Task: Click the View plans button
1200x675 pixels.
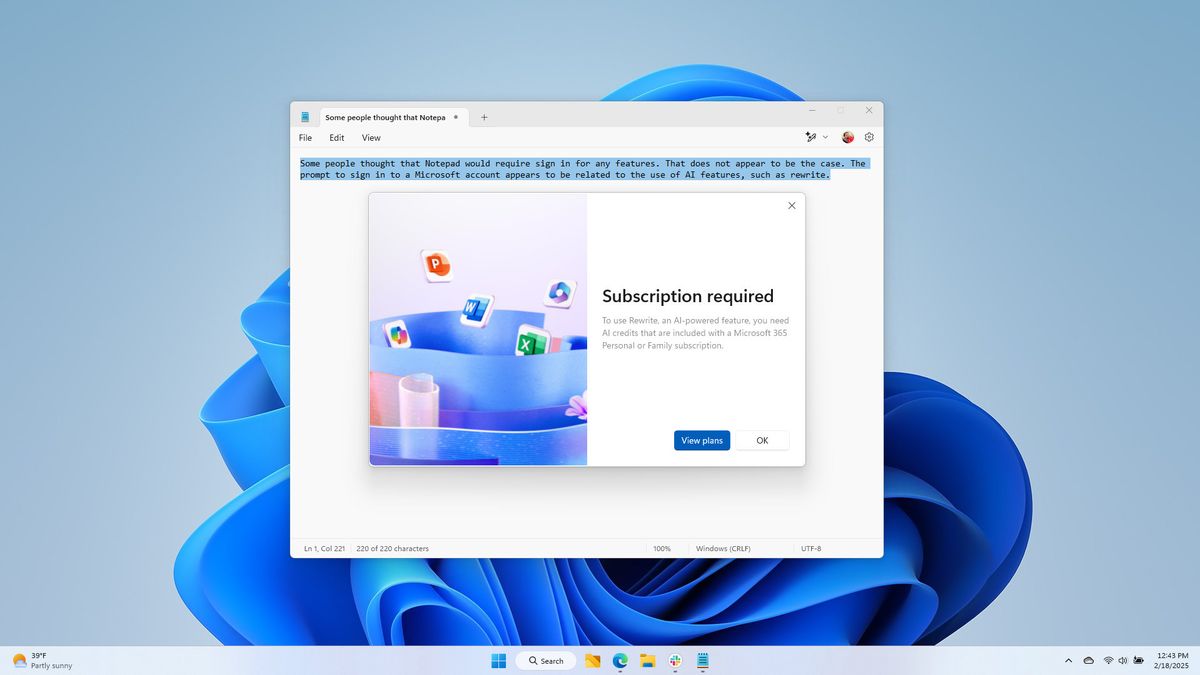Action: pyautogui.click(x=701, y=440)
